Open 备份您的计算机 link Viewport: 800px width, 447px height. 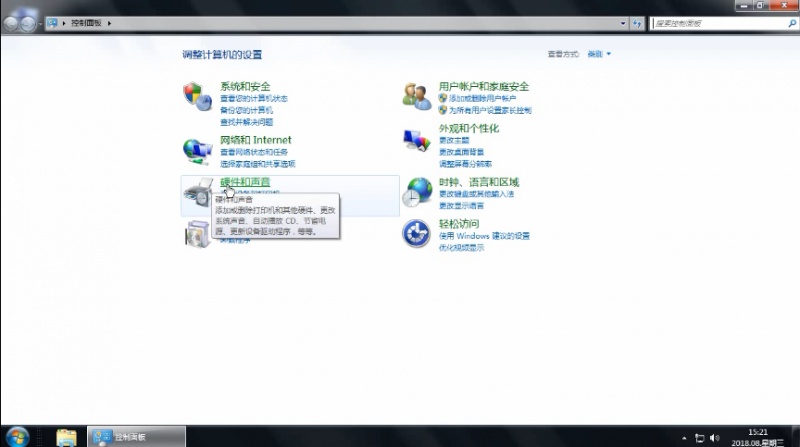tap(246, 110)
